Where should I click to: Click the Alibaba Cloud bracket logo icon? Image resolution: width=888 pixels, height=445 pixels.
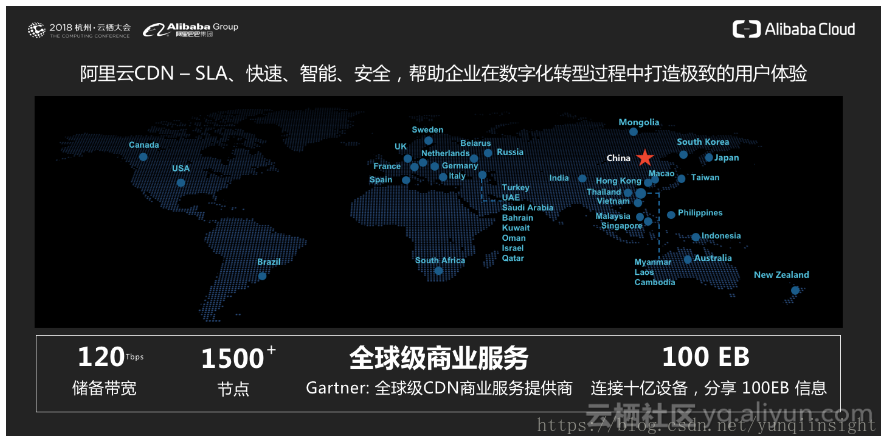pos(746,29)
